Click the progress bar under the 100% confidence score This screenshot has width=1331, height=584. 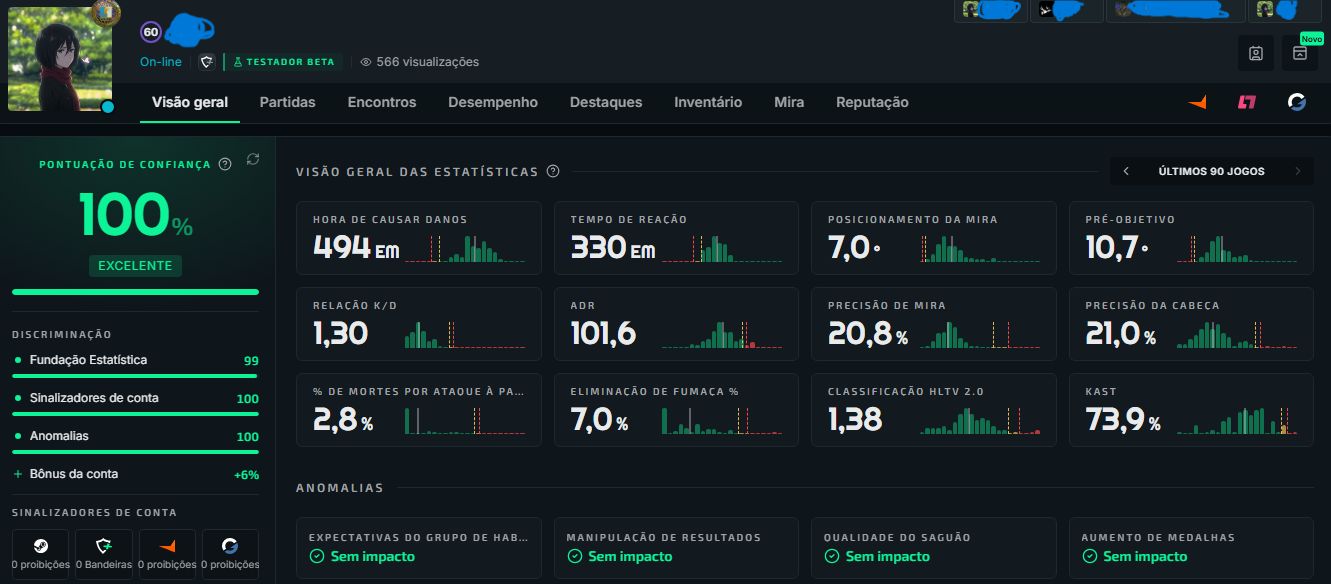click(135, 292)
